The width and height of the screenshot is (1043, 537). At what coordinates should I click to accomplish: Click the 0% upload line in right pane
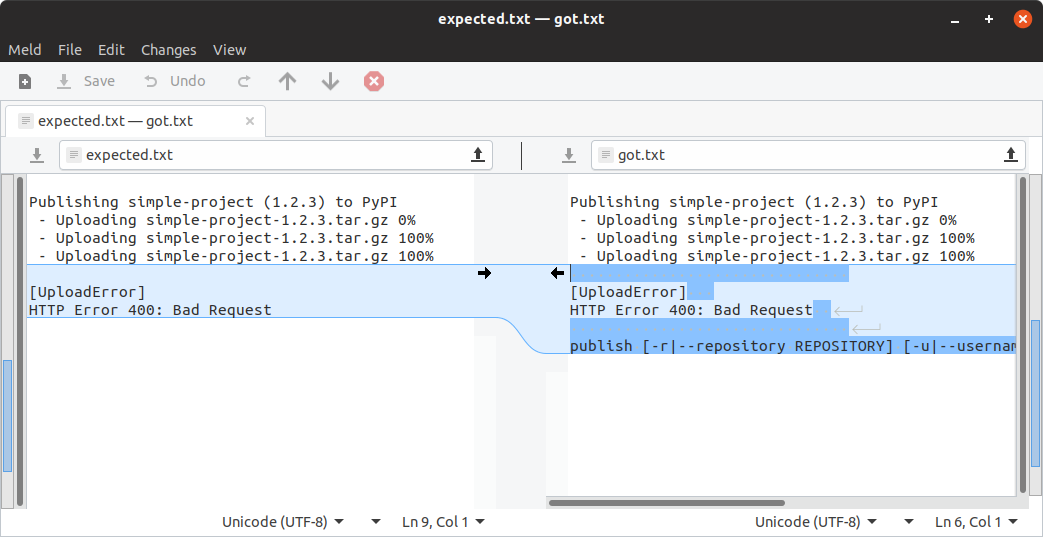(x=768, y=220)
